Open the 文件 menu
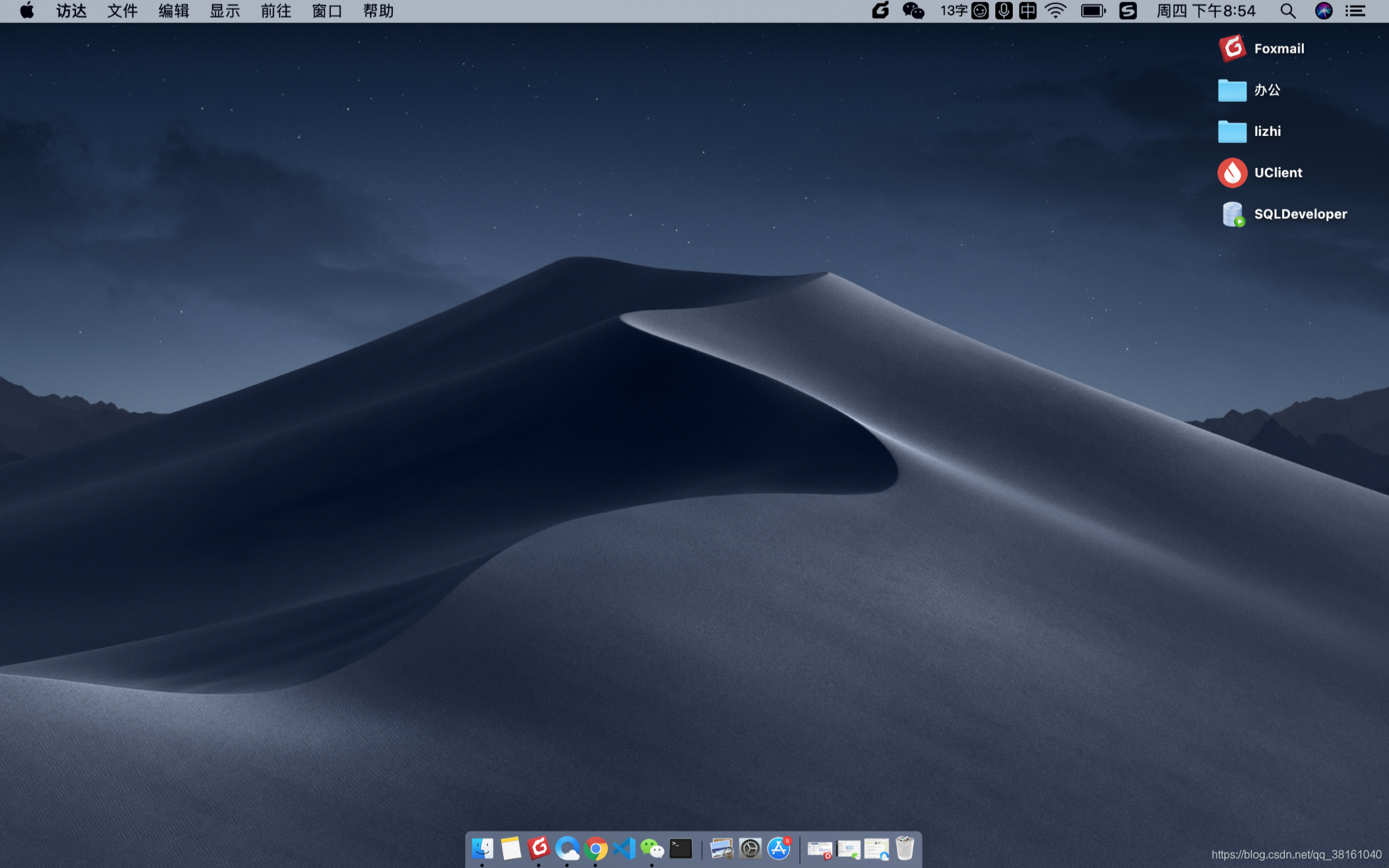Screen dimensions: 1389x868 click(x=122, y=10)
